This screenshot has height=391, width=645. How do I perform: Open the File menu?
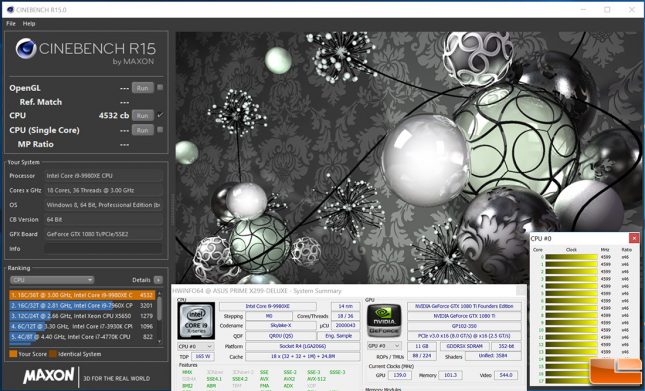point(11,23)
